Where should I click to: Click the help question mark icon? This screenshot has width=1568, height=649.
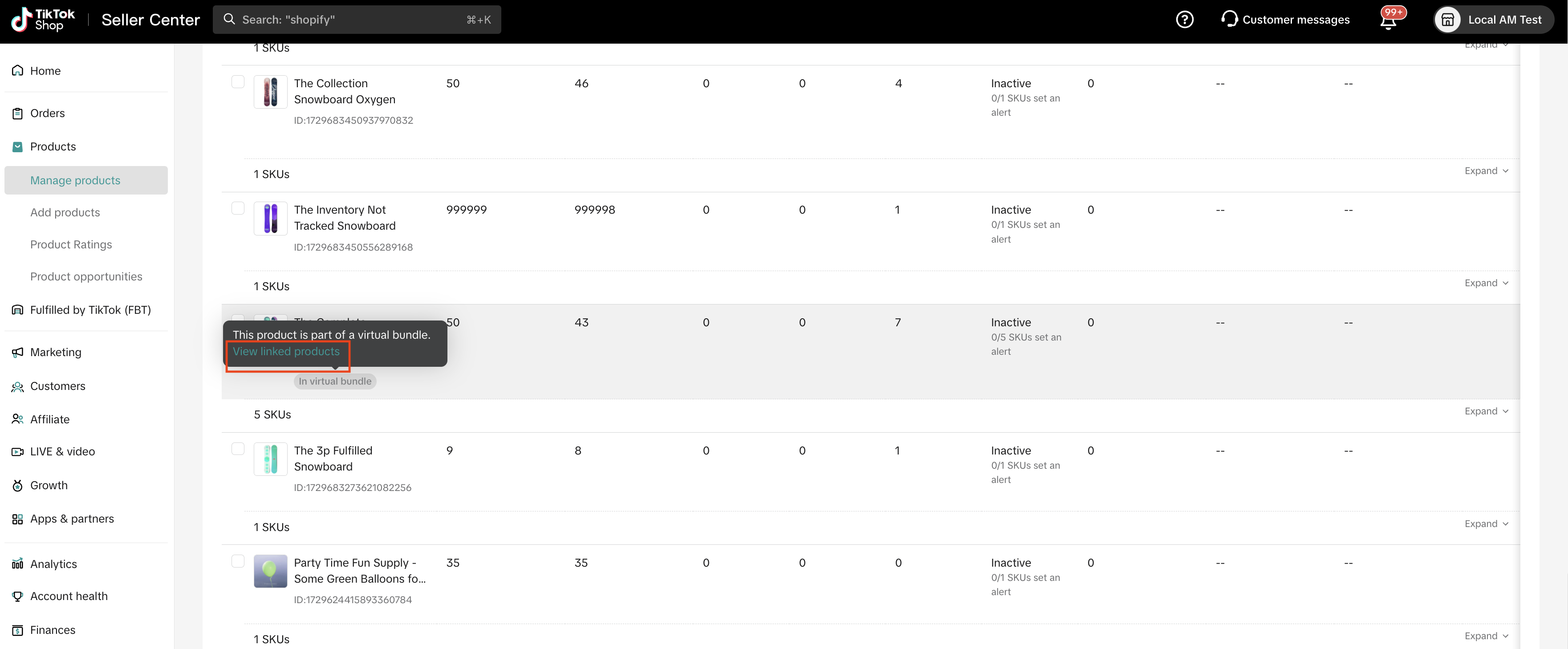click(1184, 20)
